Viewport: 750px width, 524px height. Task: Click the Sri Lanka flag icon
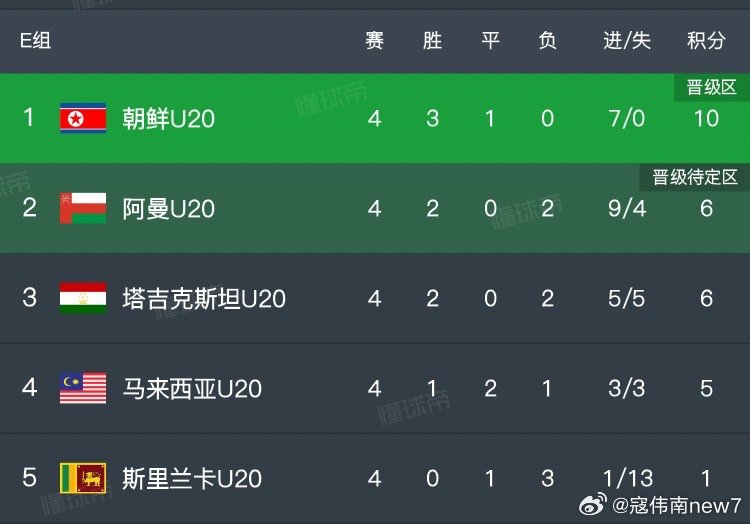coord(83,478)
